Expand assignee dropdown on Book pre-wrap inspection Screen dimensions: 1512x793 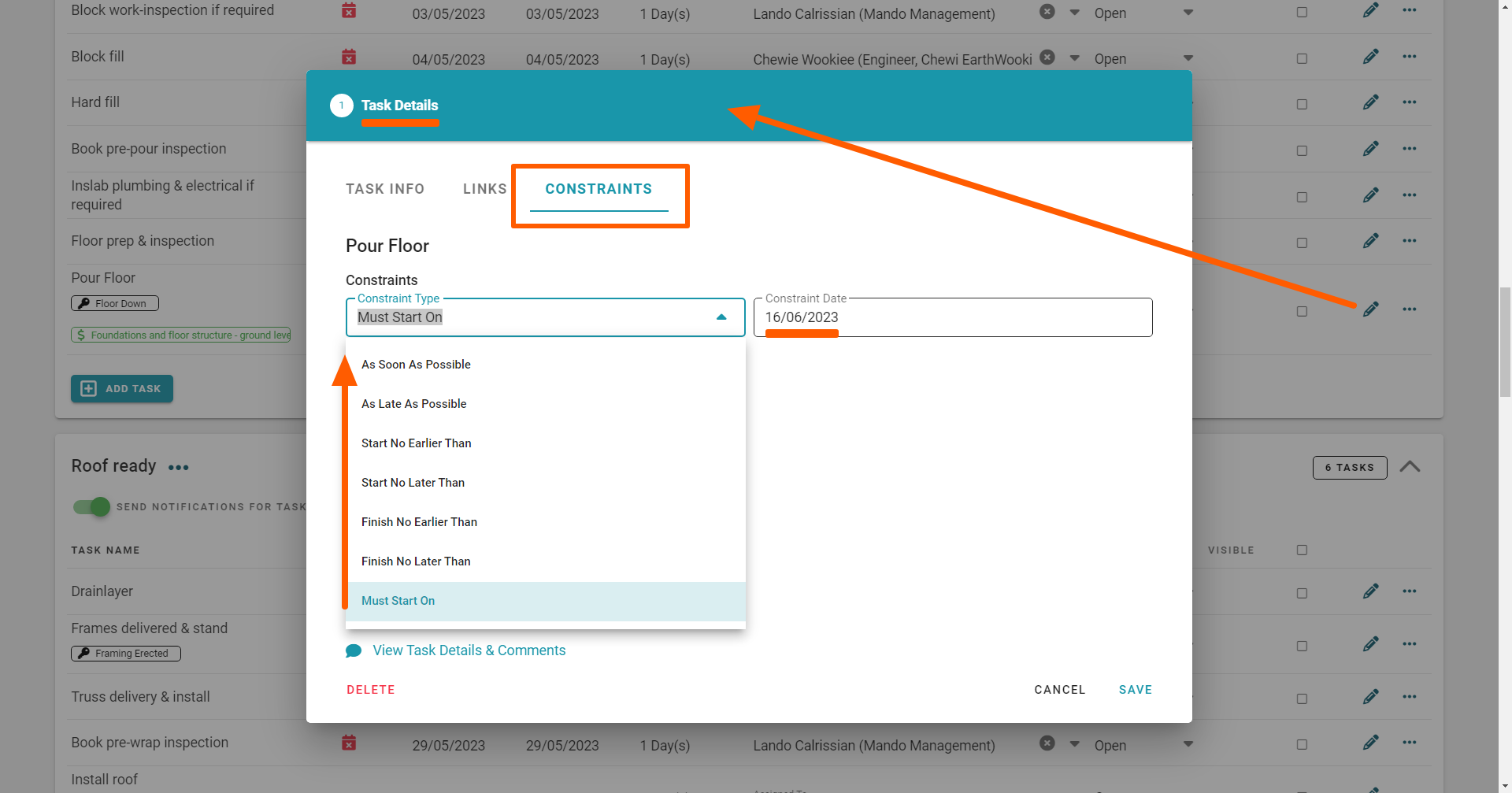pyautogui.click(x=1075, y=743)
